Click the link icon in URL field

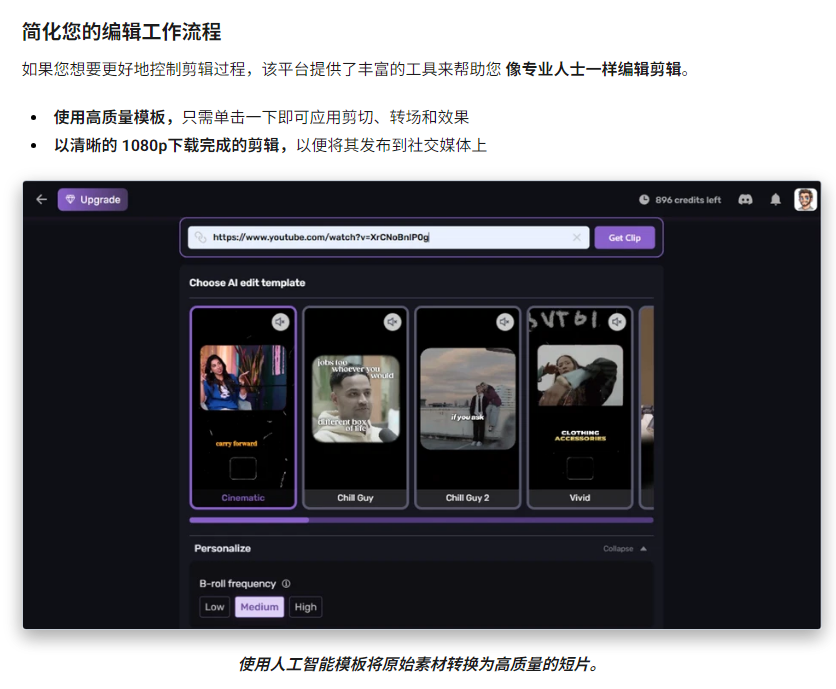pyautogui.click(x=201, y=238)
